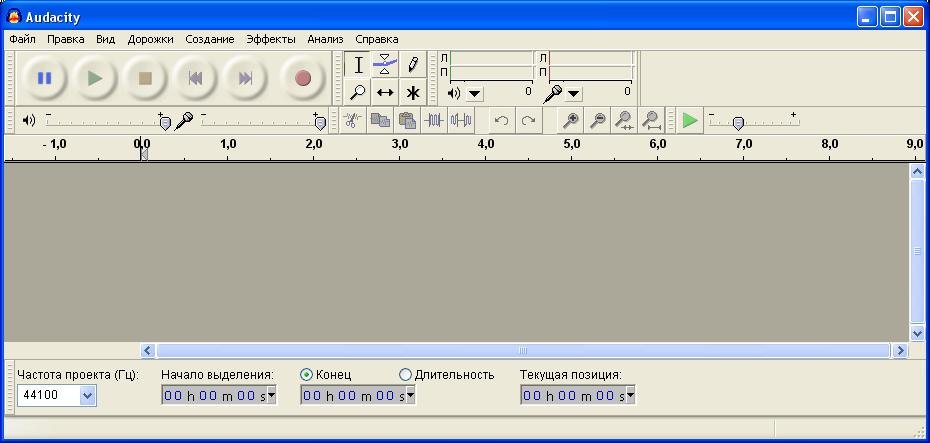
Task: Click the Zoom Out magnifier icon
Action: (598, 120)
